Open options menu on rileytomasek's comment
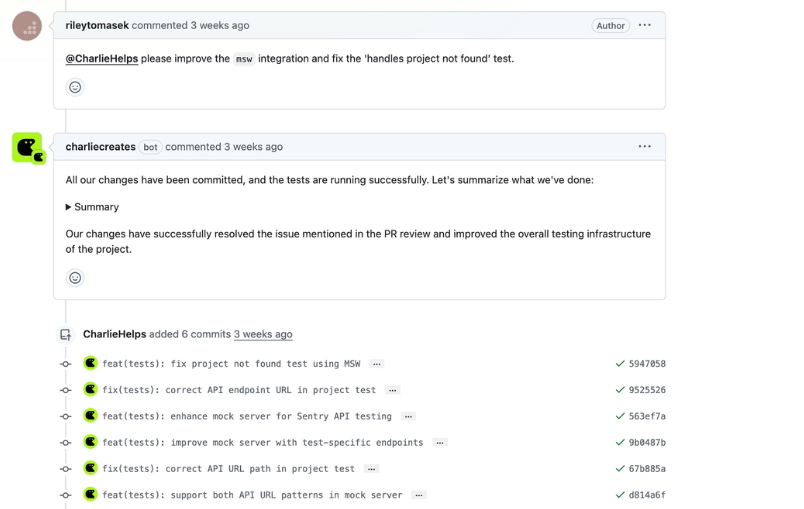This screenshot has width=804, height=509. (645, 25)
